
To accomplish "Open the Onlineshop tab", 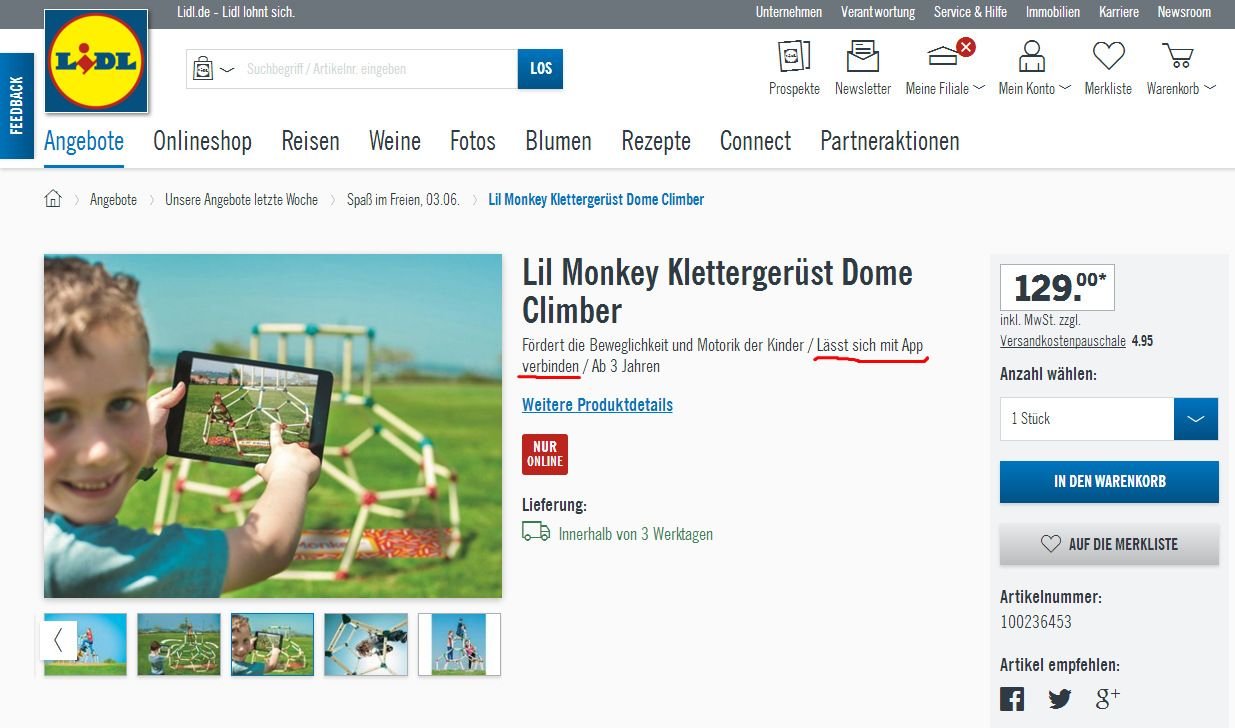I will click(202, 141).
